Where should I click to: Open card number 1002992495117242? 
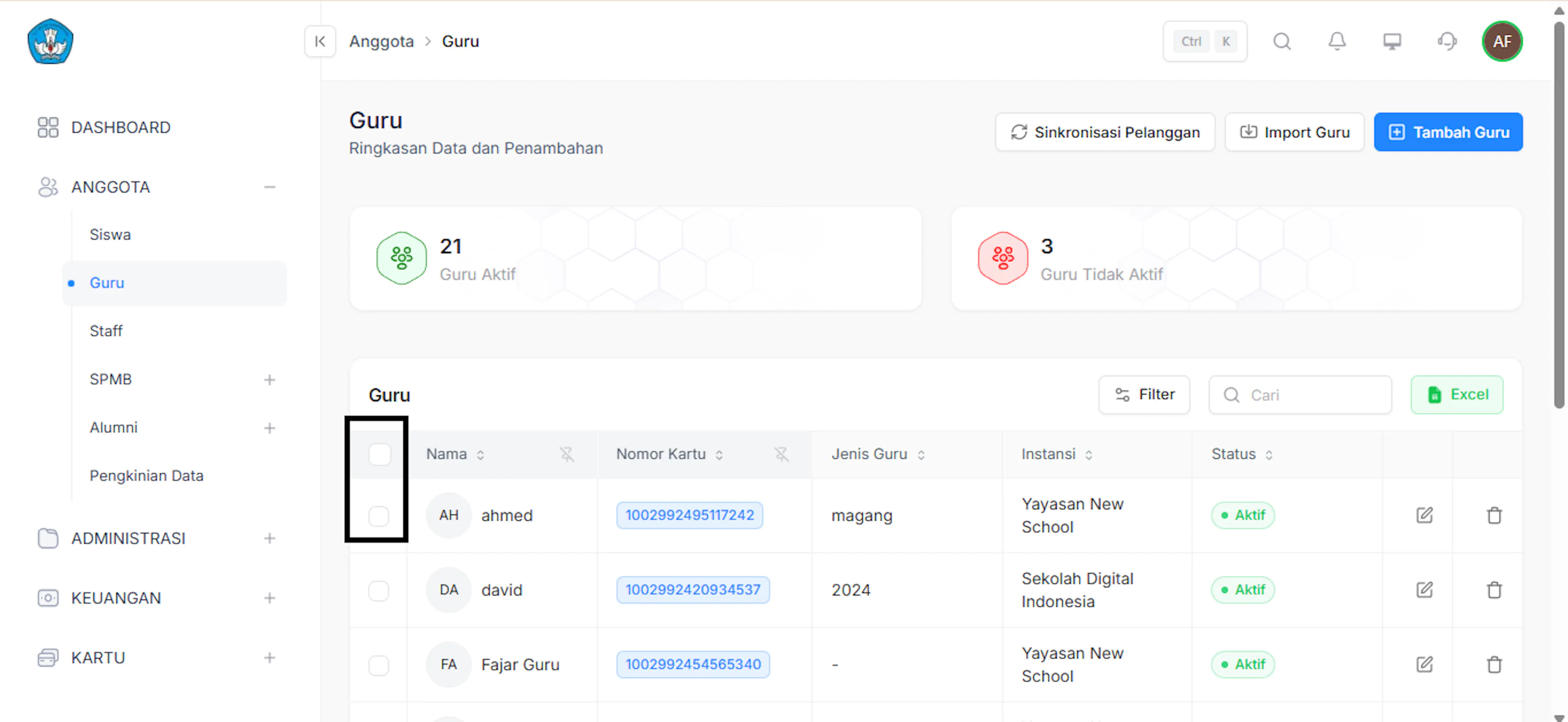689,515
